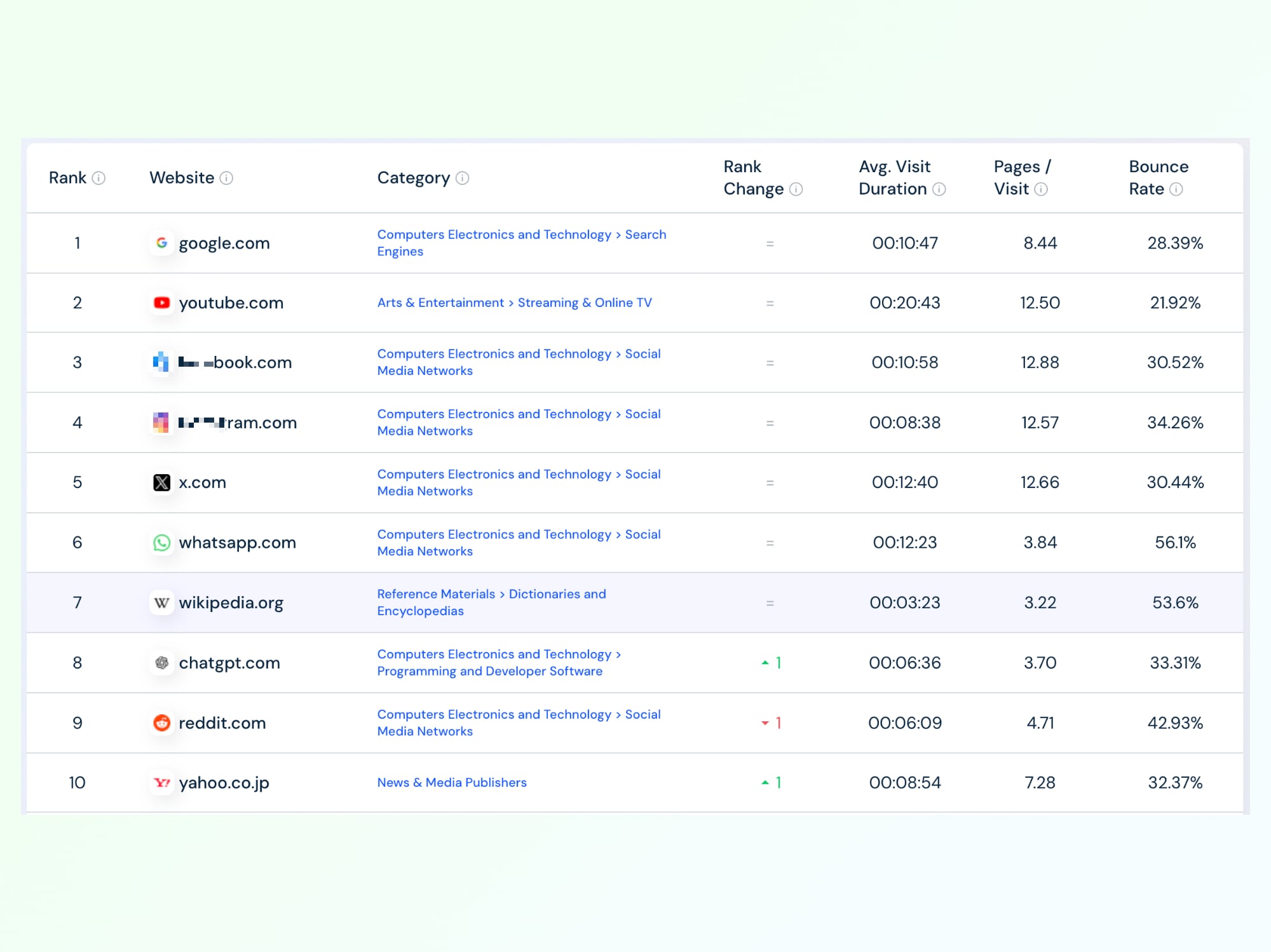This screenshot has width=1271, height=952.
Task: Click the Pages / Visit info icon
Action: 1041,189
